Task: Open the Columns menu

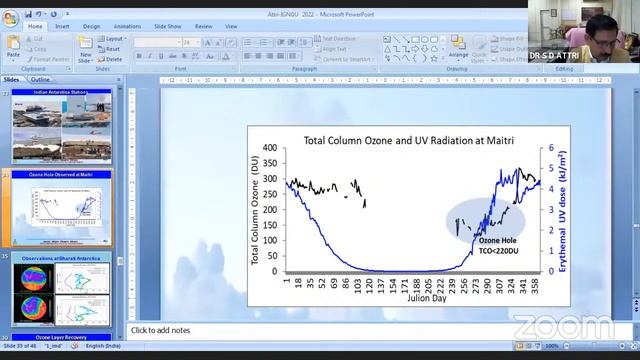Action: tap(294, 56)
